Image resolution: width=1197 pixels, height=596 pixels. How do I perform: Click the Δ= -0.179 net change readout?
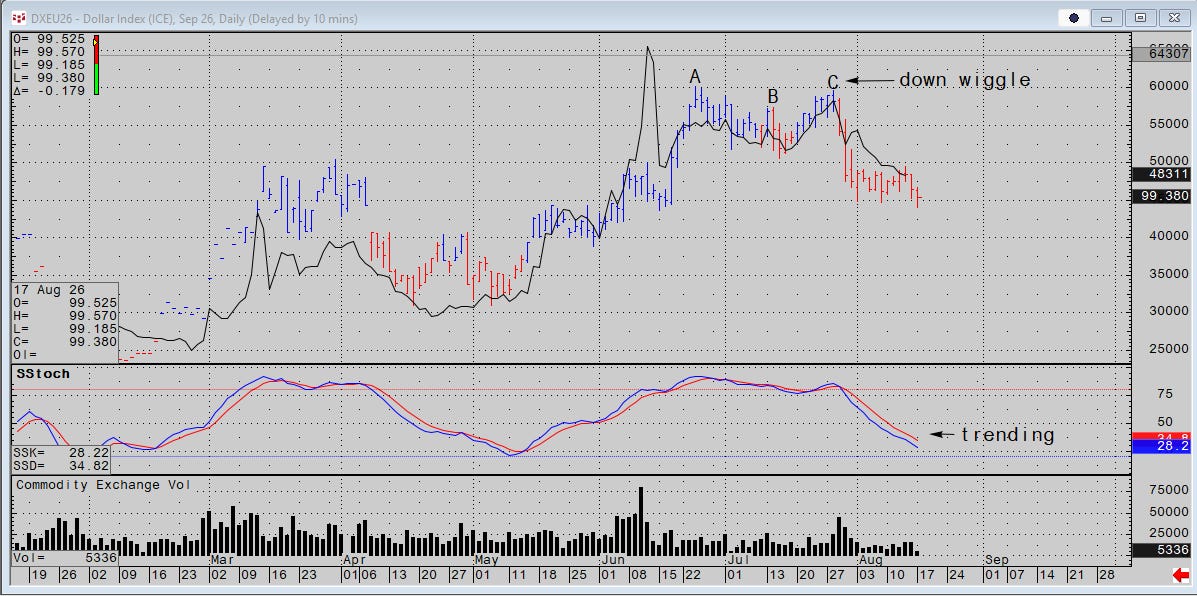pos(49,90)
